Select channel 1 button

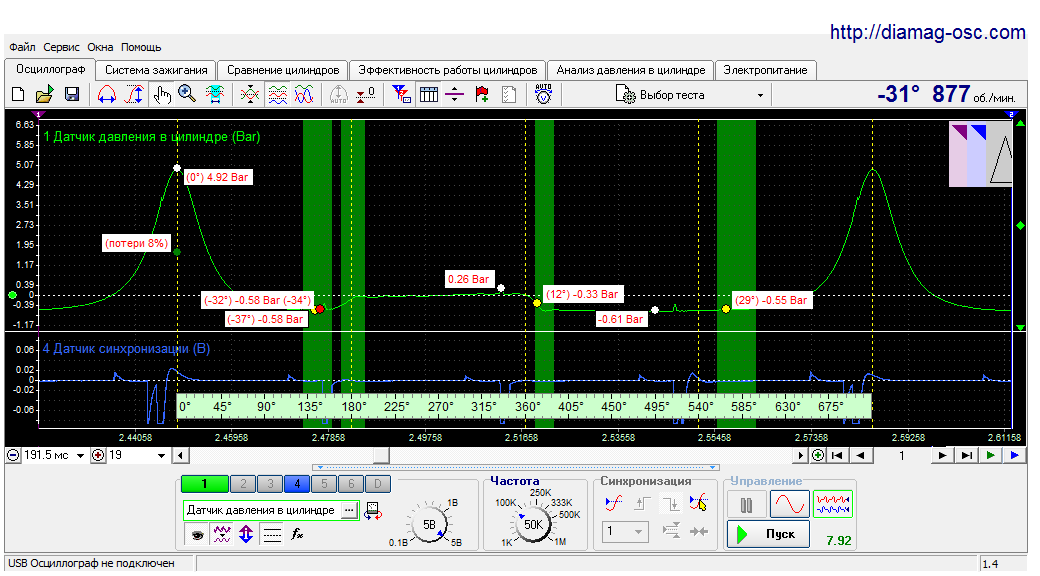(x=204, y=484)
